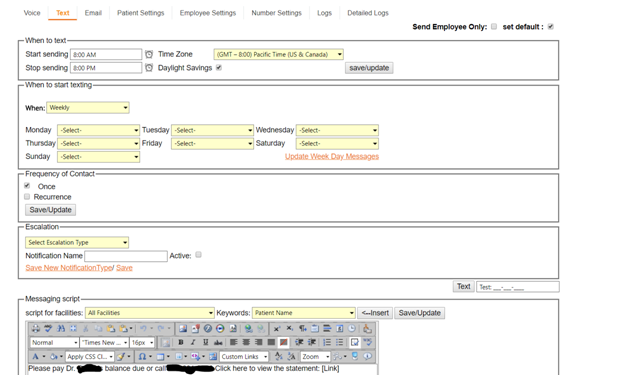Open the Time Zone dropdown

[x=278, y=54]
